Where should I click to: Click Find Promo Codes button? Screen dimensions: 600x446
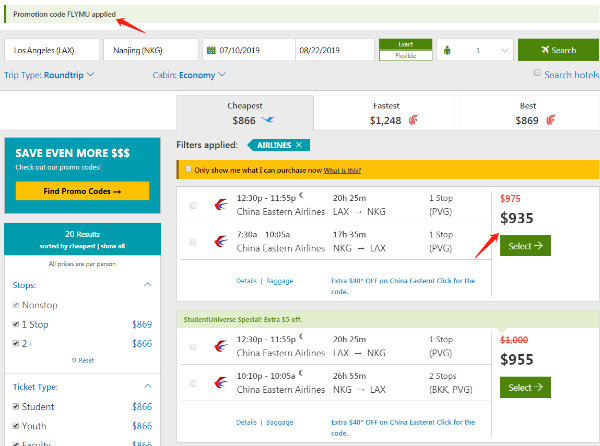82,191
